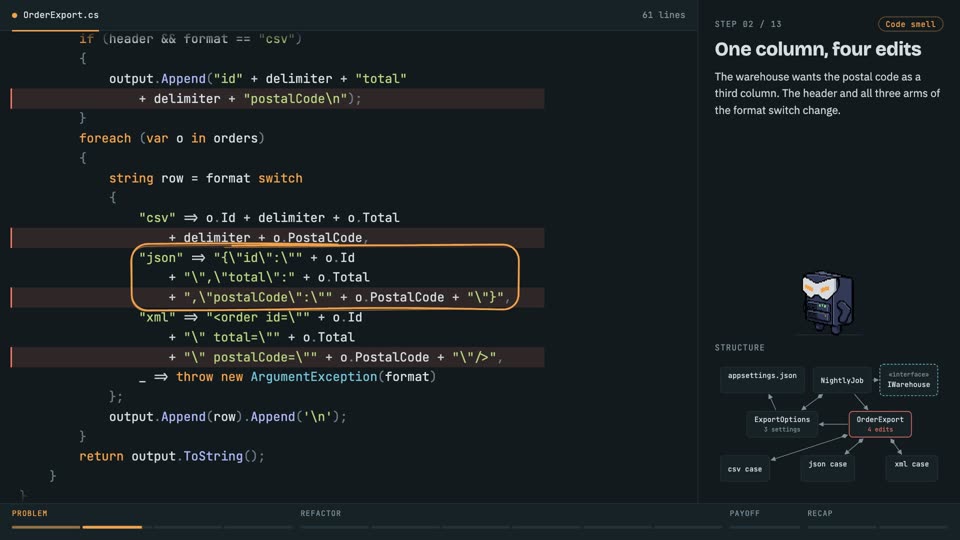Click the red gutter marker beside the xml postalCode line
This screenshot has height=540, width=960.
(11, 357)
